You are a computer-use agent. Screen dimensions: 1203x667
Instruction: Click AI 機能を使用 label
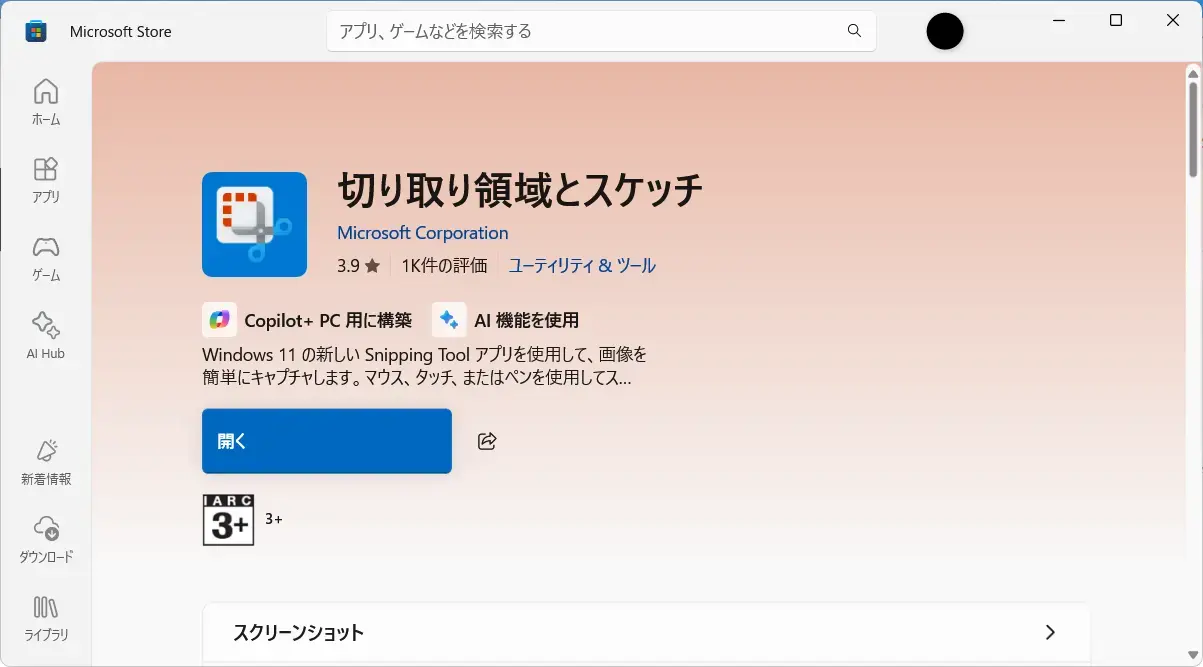(x=527, y=320)
